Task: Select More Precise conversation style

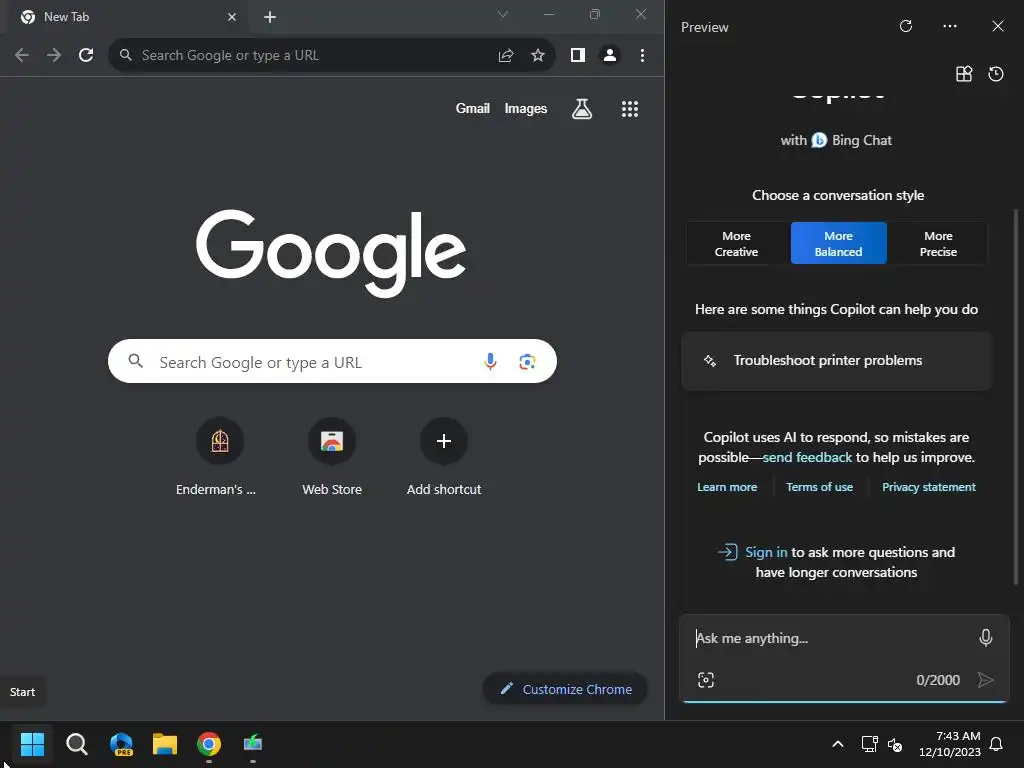Action: click(938, 244)
